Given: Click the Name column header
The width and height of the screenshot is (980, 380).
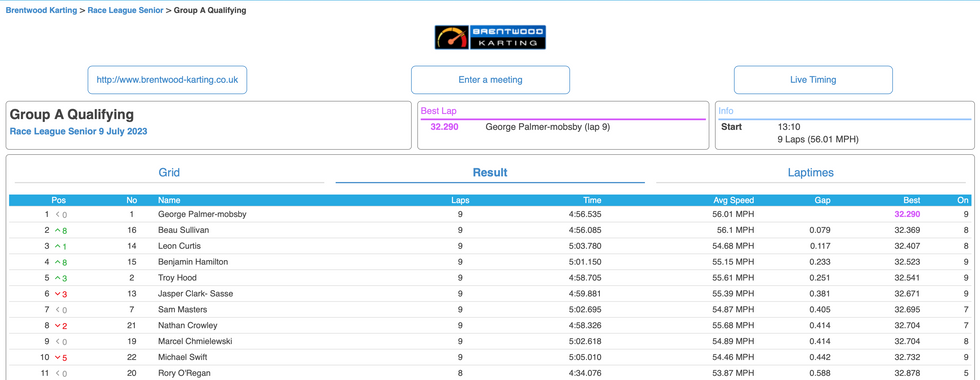Looking at the screenshot, I should [169, 201].
